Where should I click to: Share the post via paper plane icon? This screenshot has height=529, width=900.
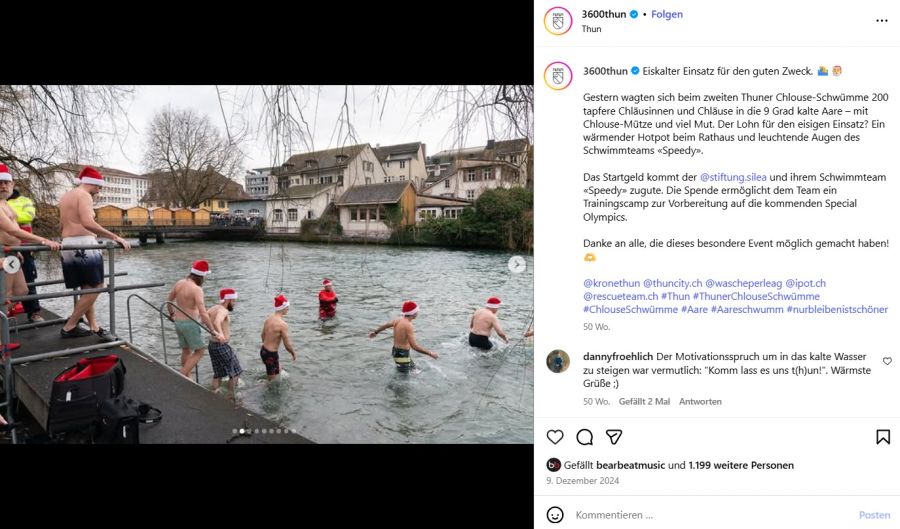coord(614,437)
